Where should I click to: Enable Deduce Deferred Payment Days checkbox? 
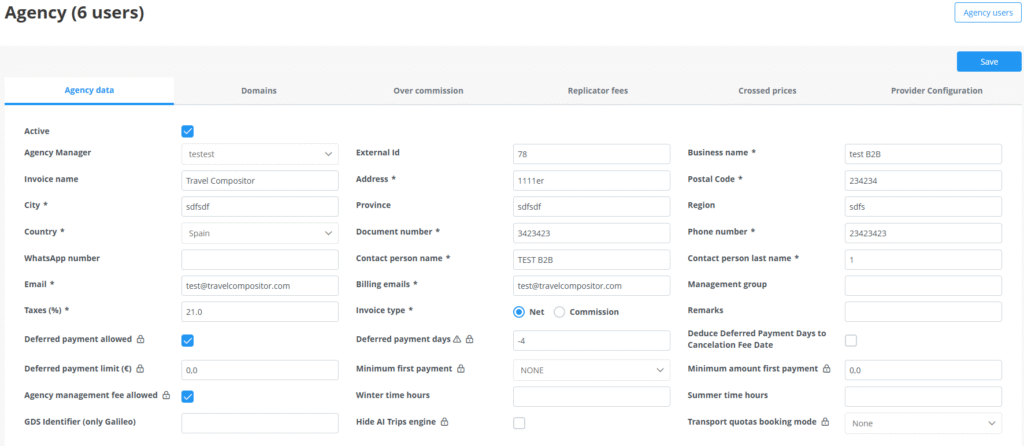(851, 340)
